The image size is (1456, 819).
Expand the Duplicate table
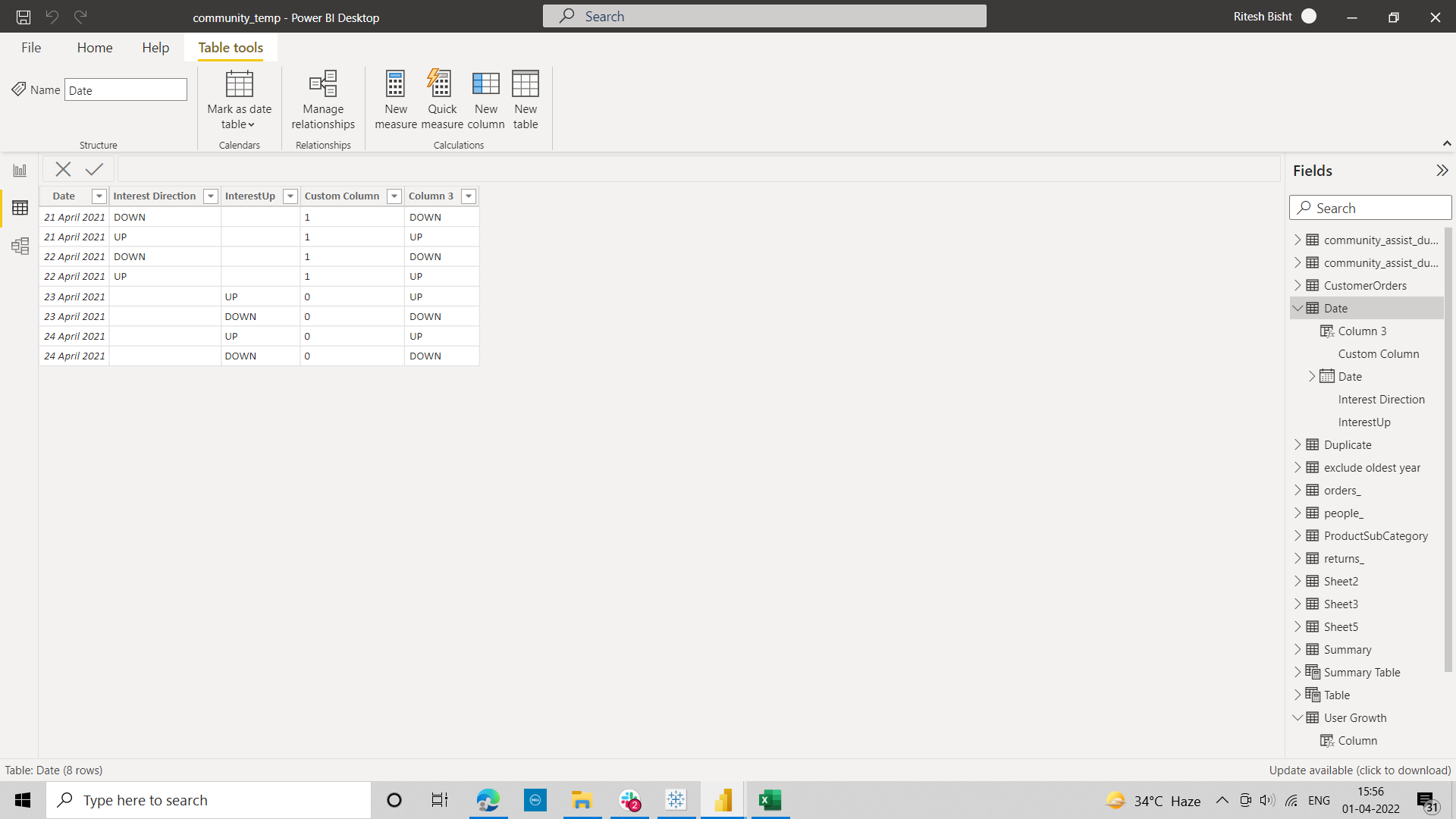(1298, 445)
